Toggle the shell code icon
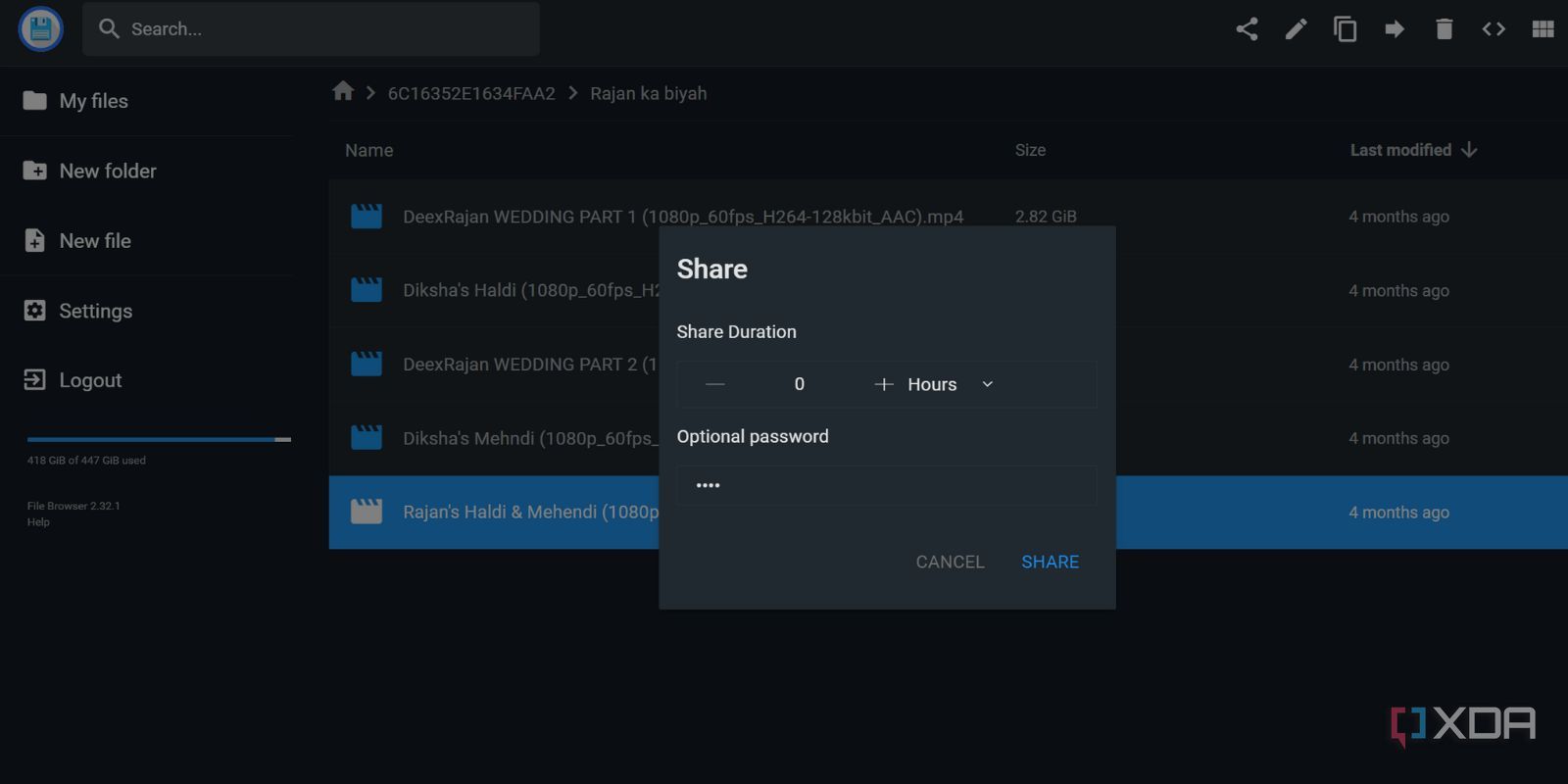 tap(1494, 29)
